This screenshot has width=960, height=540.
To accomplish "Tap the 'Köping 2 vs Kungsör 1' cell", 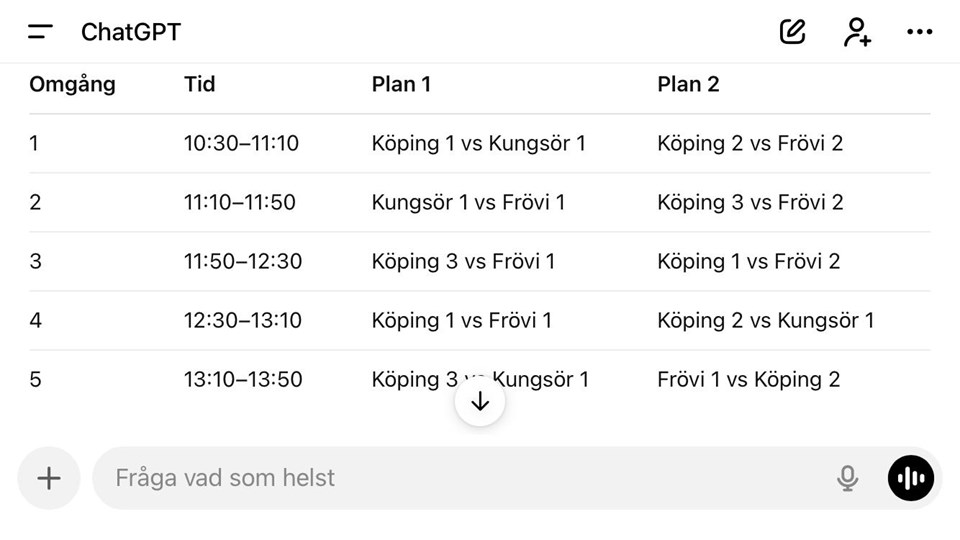I will 765,320.
